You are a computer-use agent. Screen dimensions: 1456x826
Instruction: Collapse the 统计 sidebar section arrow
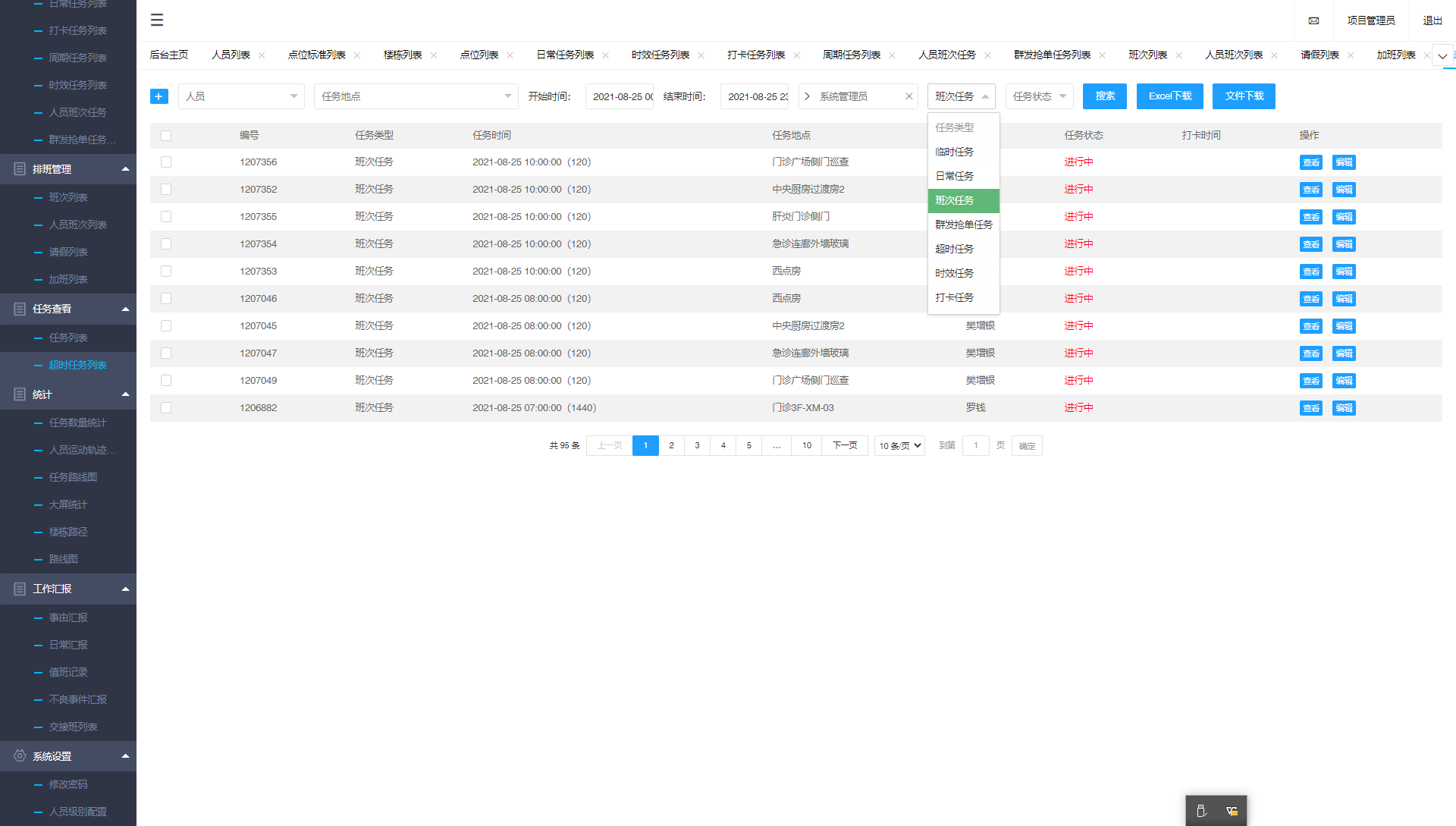126,394
